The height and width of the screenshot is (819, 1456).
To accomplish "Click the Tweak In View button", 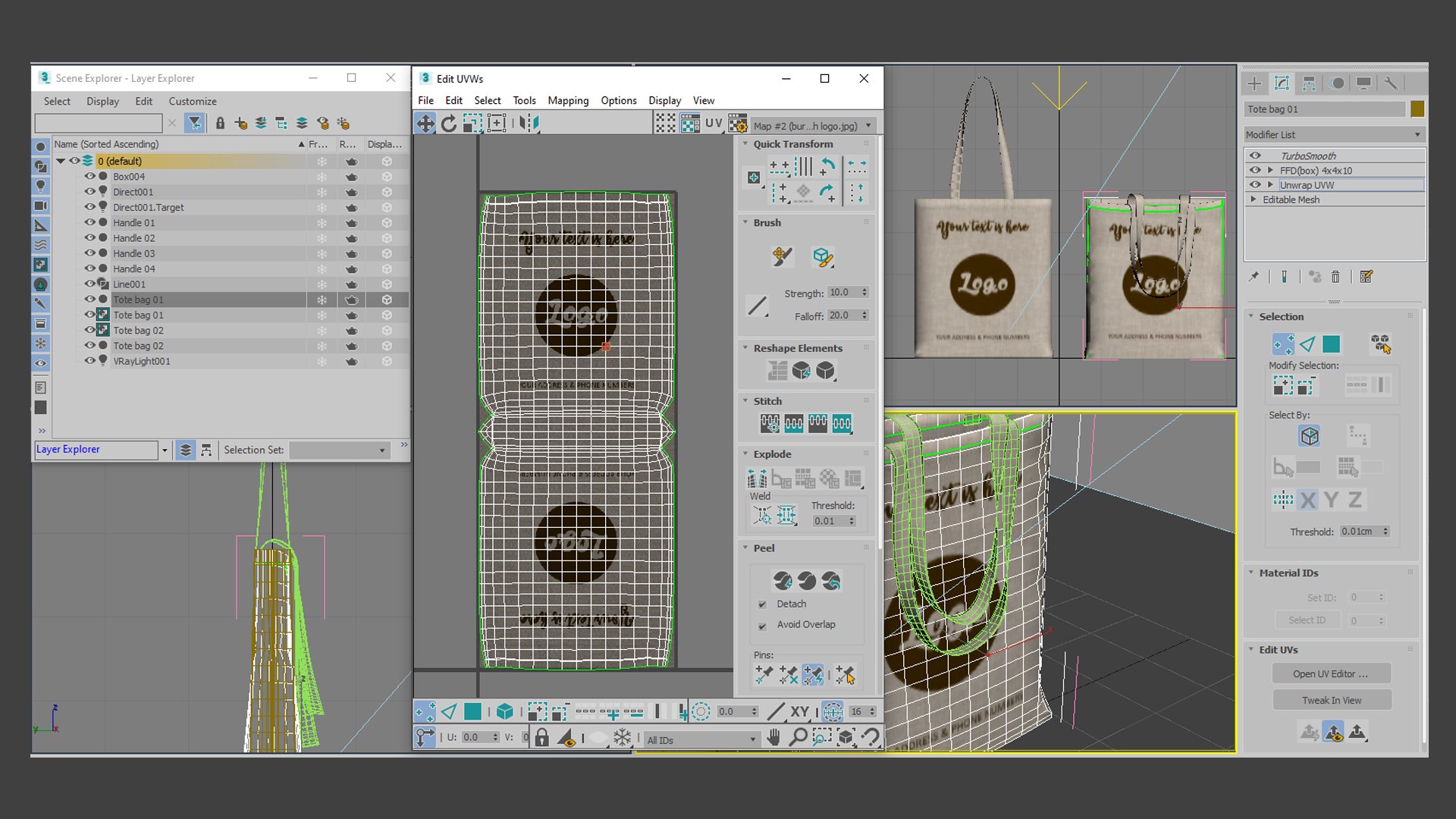I will click(x=1331, y=700).
